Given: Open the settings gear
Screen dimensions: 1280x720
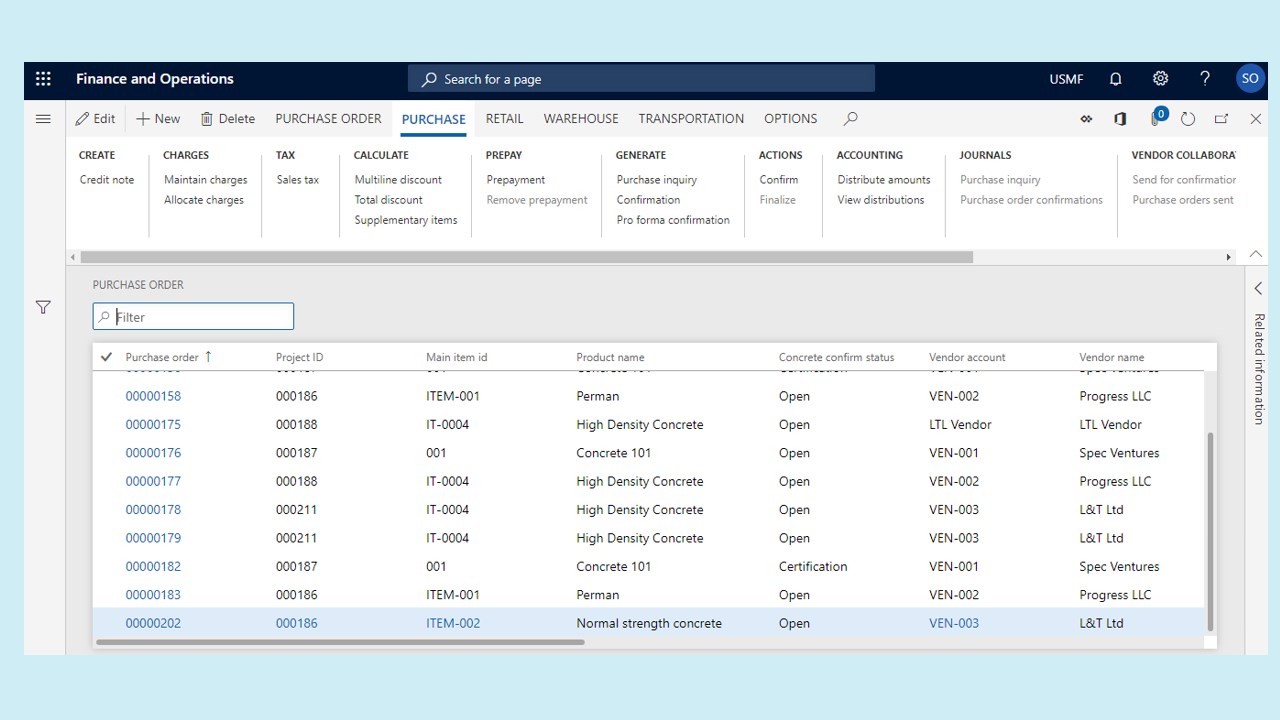Looking at the screenshot, I should pos(1160,79).
